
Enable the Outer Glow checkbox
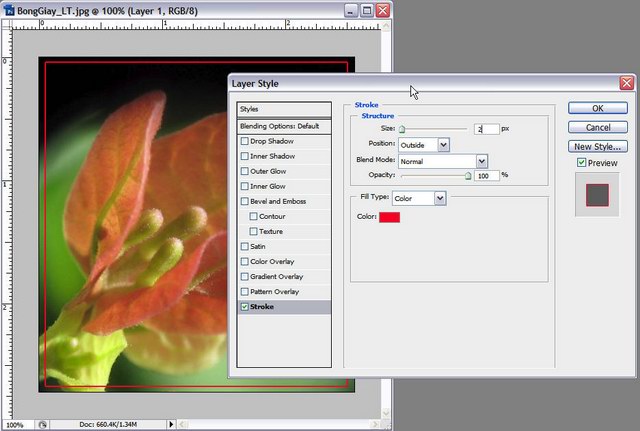pyautogui.click(x=245, y=171)
